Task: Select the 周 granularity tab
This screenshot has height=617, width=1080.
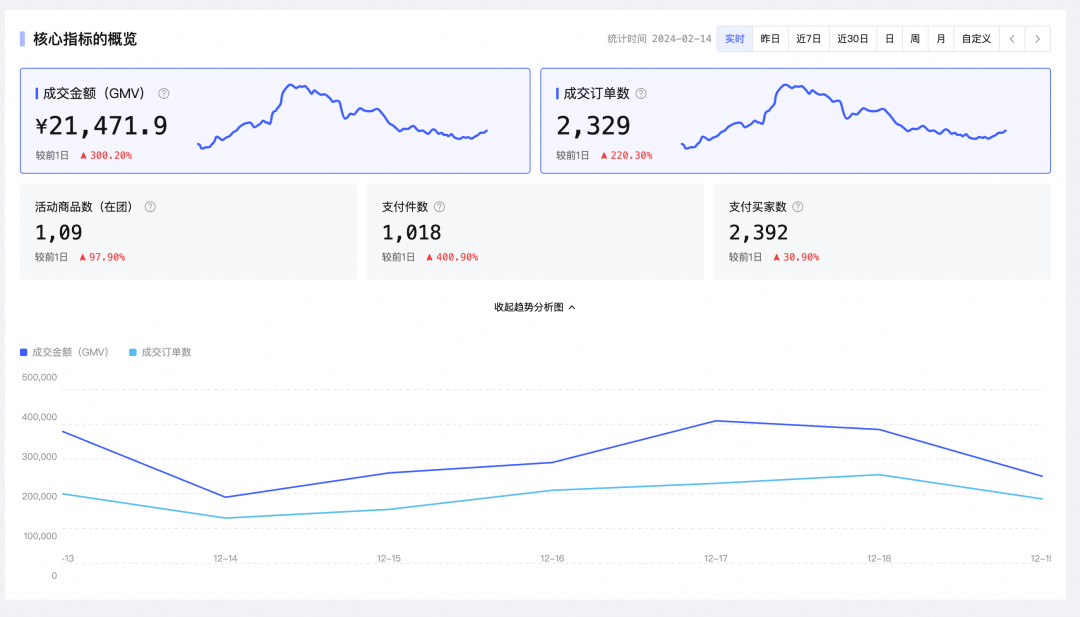Action: coord(915,39)
